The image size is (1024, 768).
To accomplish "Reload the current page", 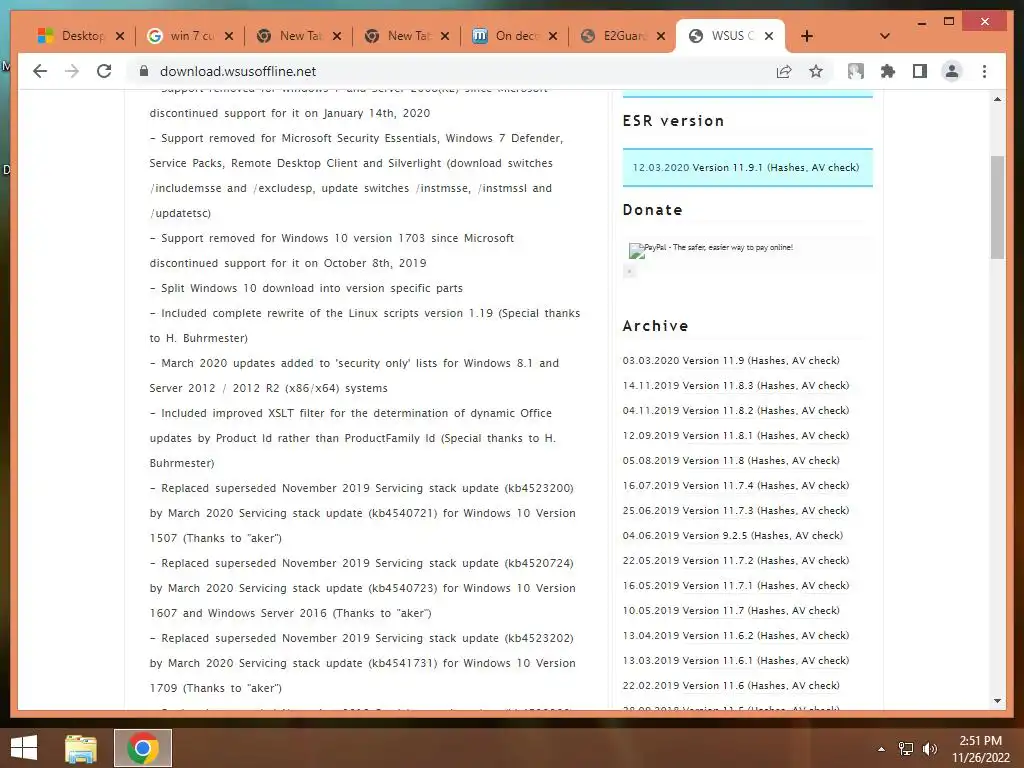I will [104, 71].
